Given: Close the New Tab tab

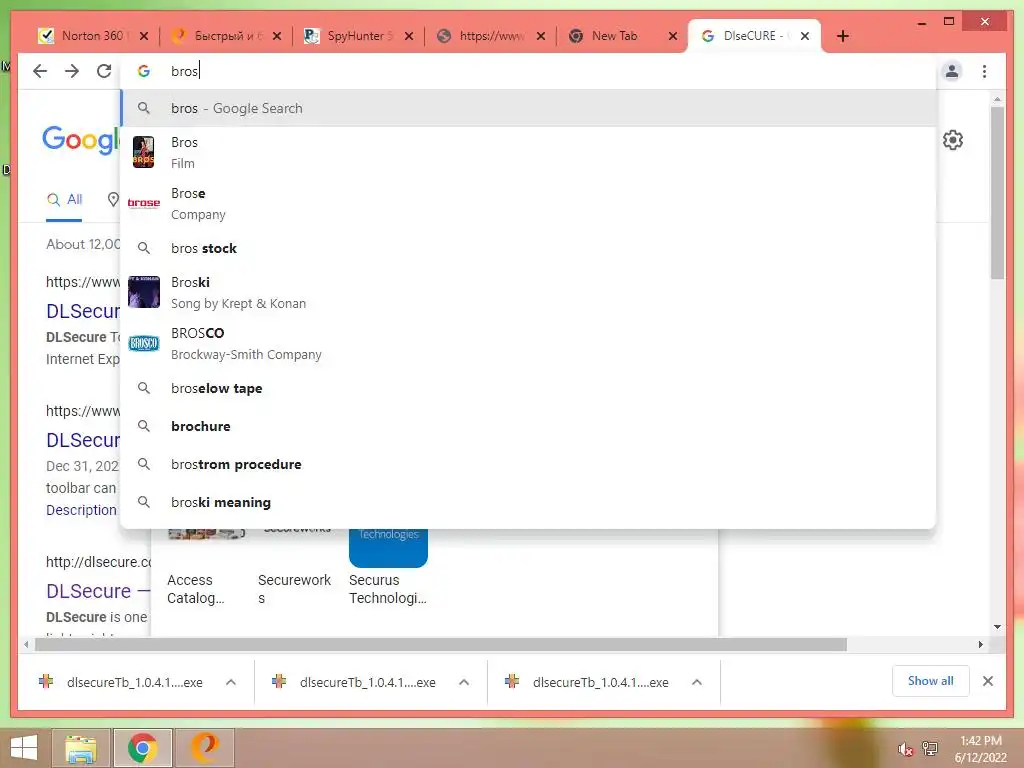Looking at the screenshot, I should click(x=673, y=36).
